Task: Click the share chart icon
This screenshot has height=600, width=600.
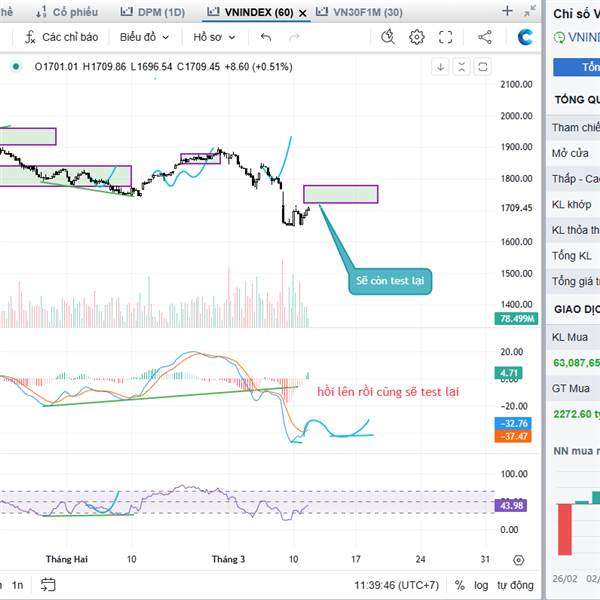Action: (485, 37)
